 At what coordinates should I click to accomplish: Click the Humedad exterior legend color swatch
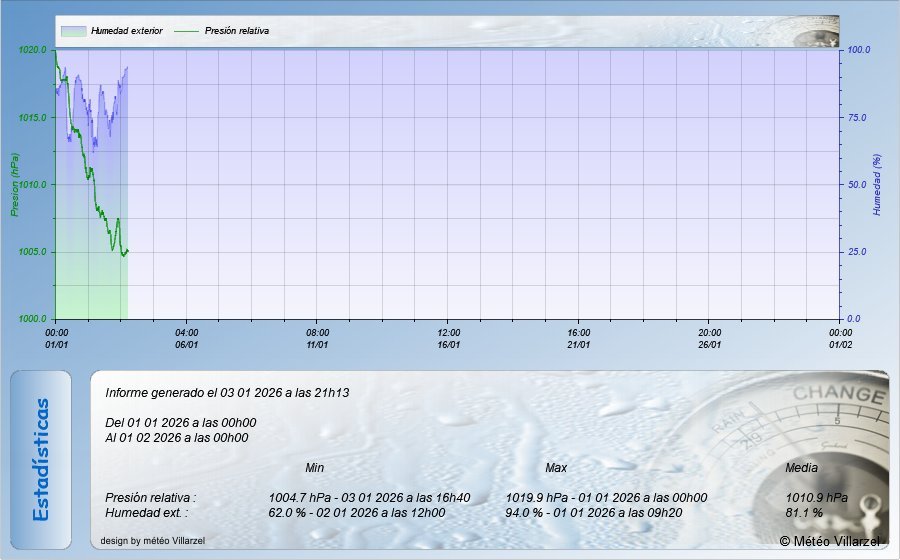(x=73, y=31)
